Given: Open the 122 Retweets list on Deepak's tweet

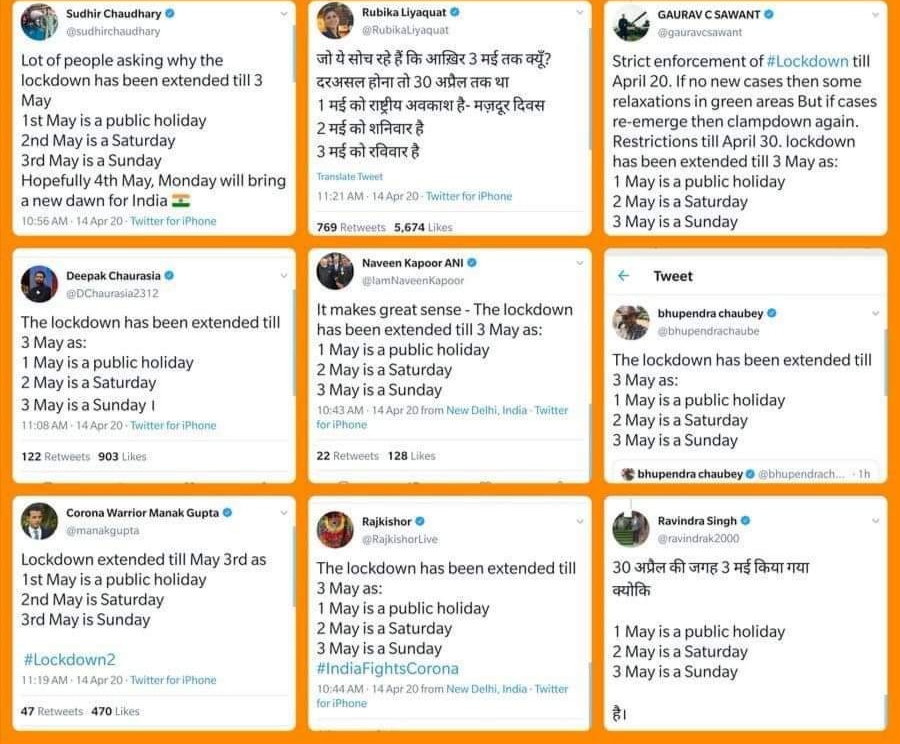Looking at the screenshot, I should pyautogui.click(x=56, y=456).
